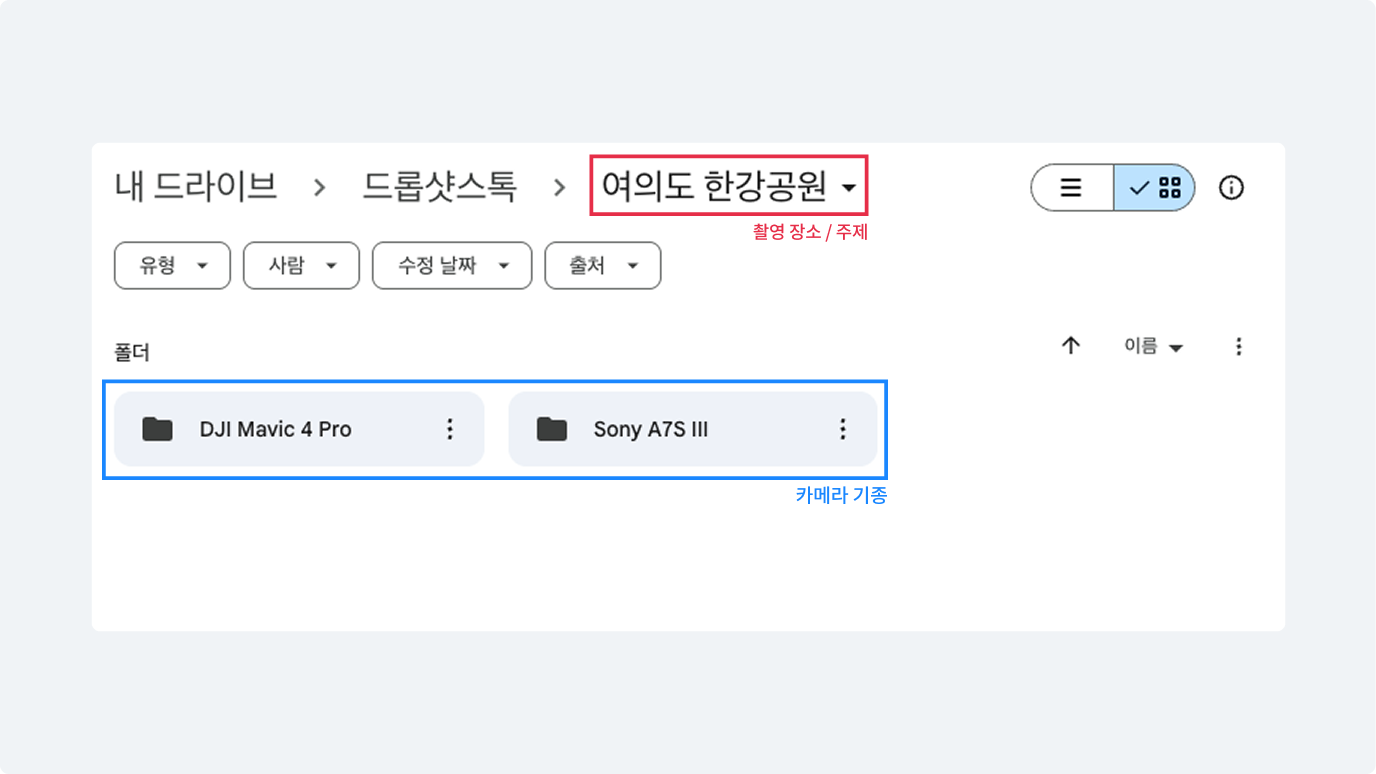Expand the 수정 날짜 filter dropdown
The height and width of the screenshot is (774, 1376).
tap(451, 266)
